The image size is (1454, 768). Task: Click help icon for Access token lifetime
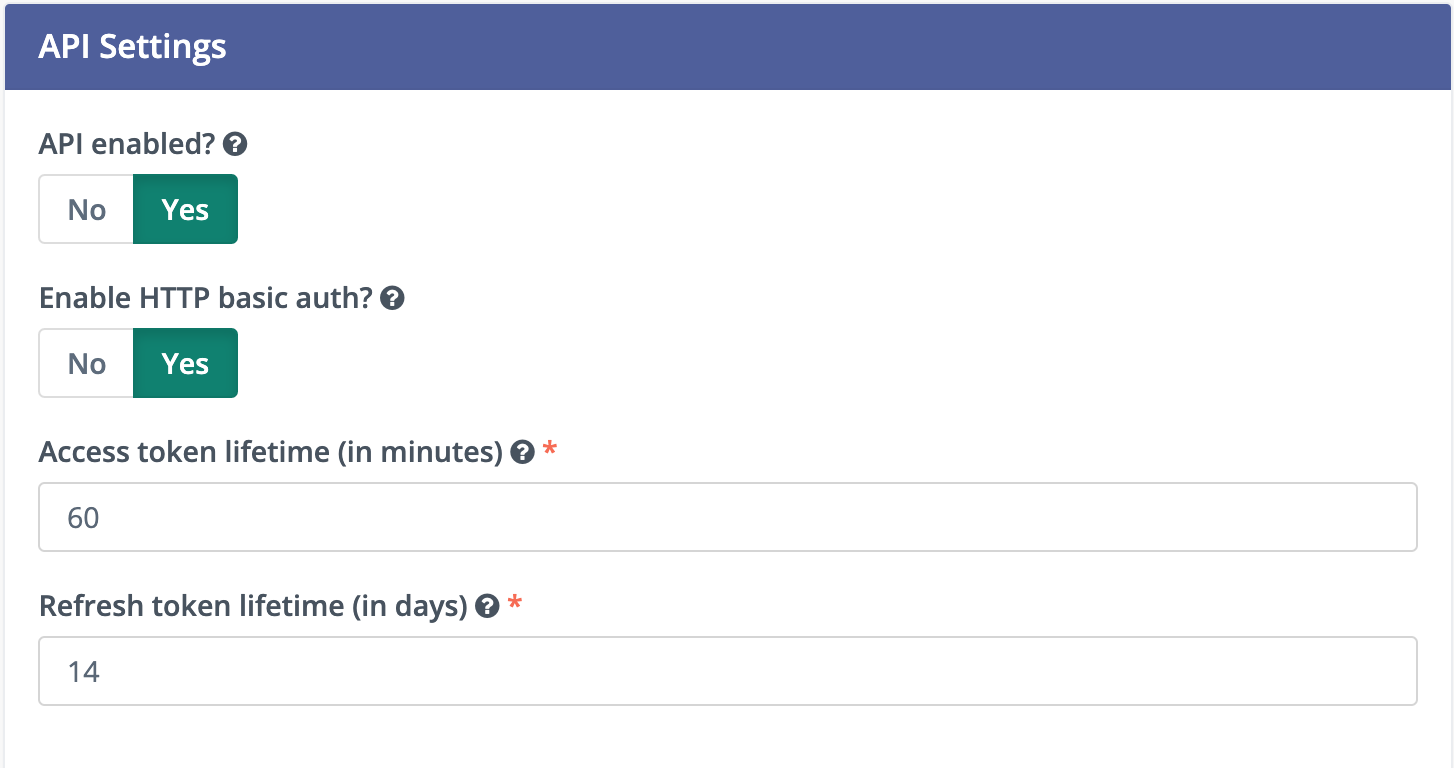pos(522,452)
